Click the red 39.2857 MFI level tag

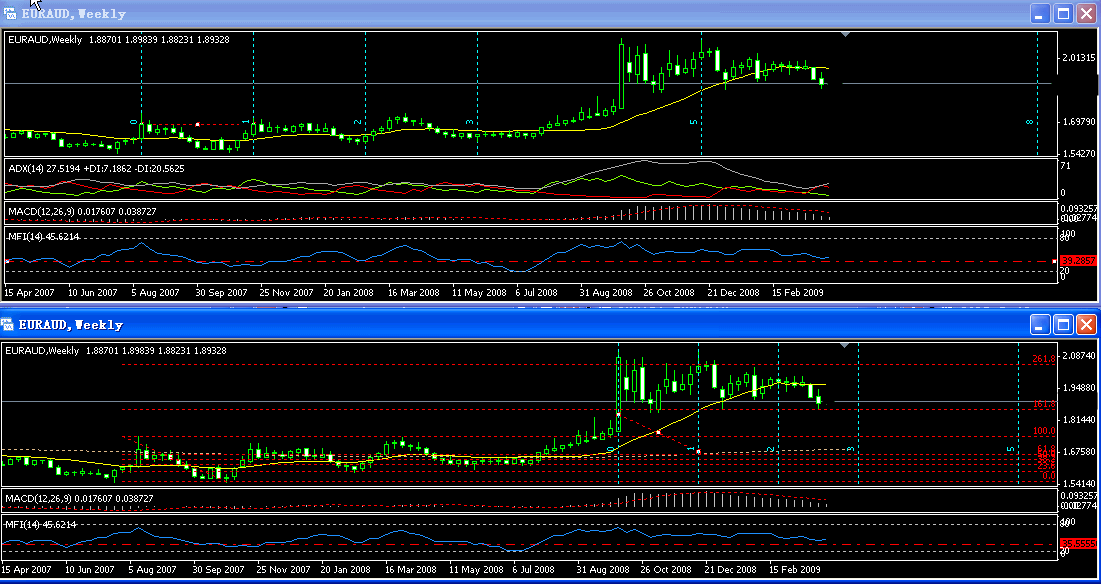pos(1078,260)
